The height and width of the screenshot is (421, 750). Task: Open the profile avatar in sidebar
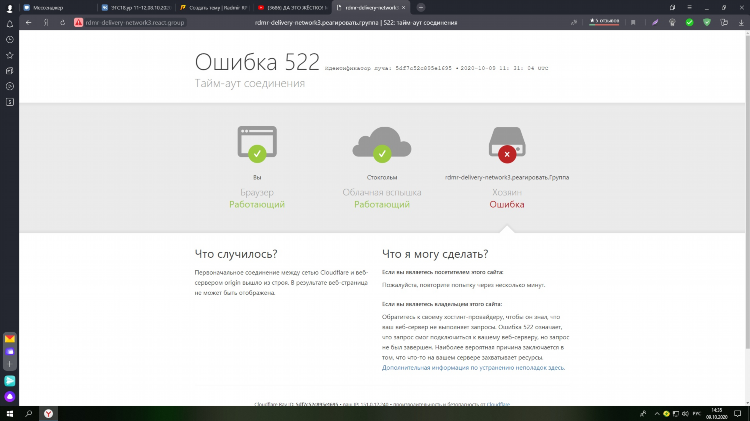(x=10, y=8)
